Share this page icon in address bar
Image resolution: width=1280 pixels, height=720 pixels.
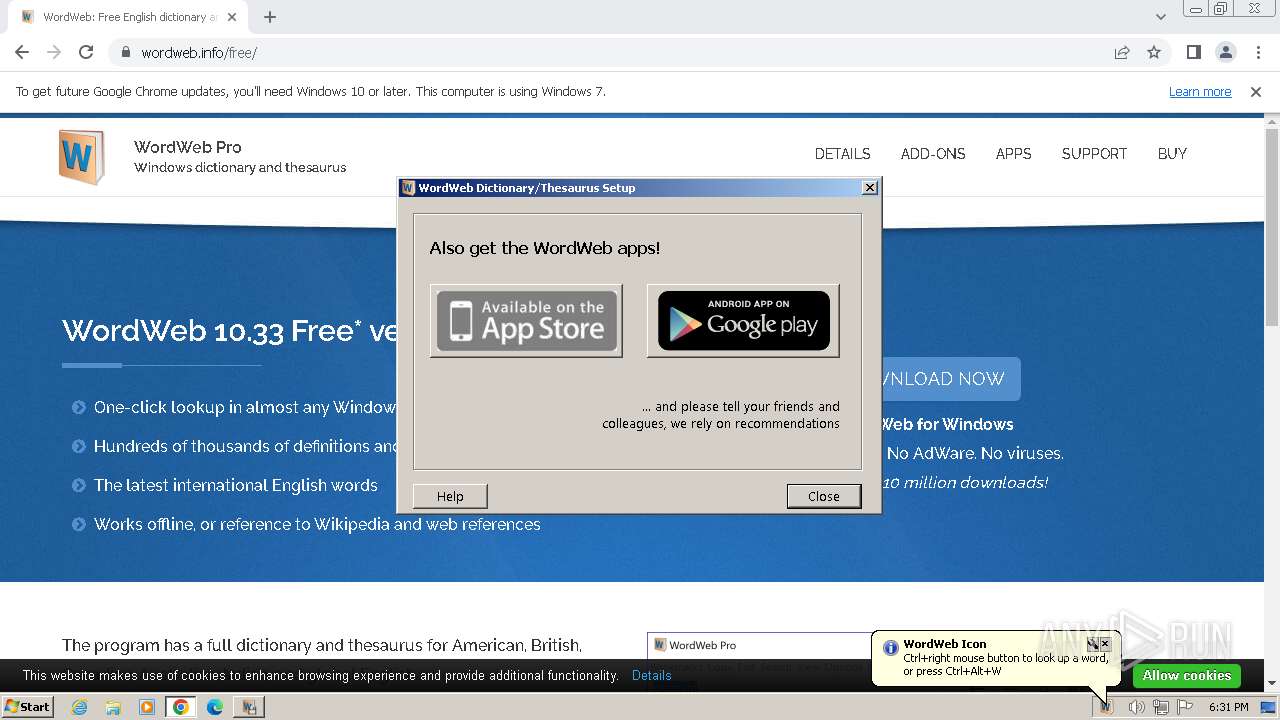tap(1122, 52)
